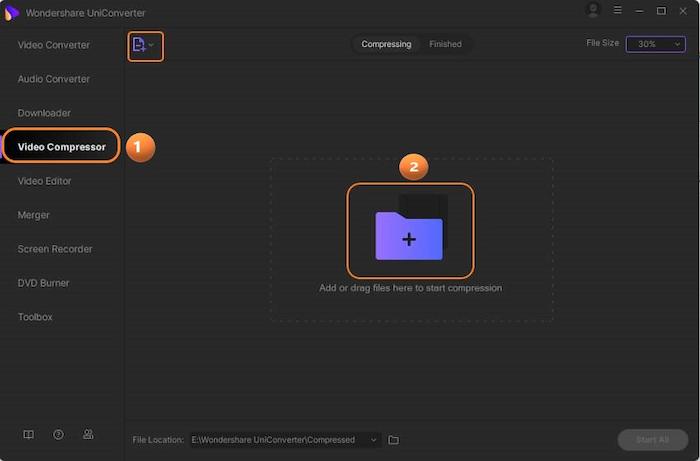
Task: Open the Downloader section
Action: (44, 113)
